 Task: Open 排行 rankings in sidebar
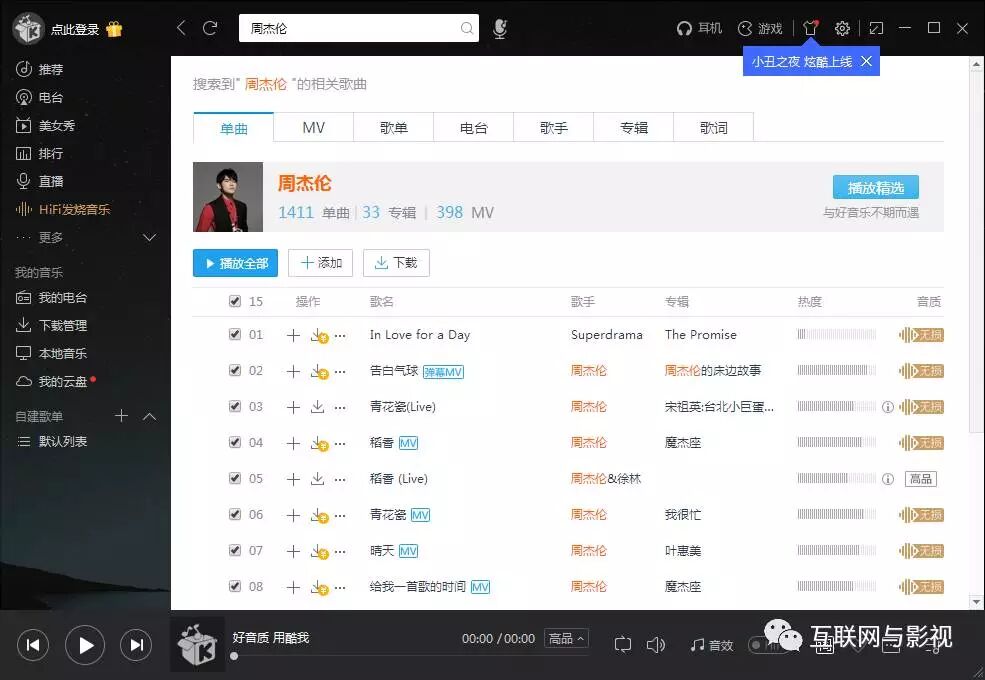pos(40,153)
